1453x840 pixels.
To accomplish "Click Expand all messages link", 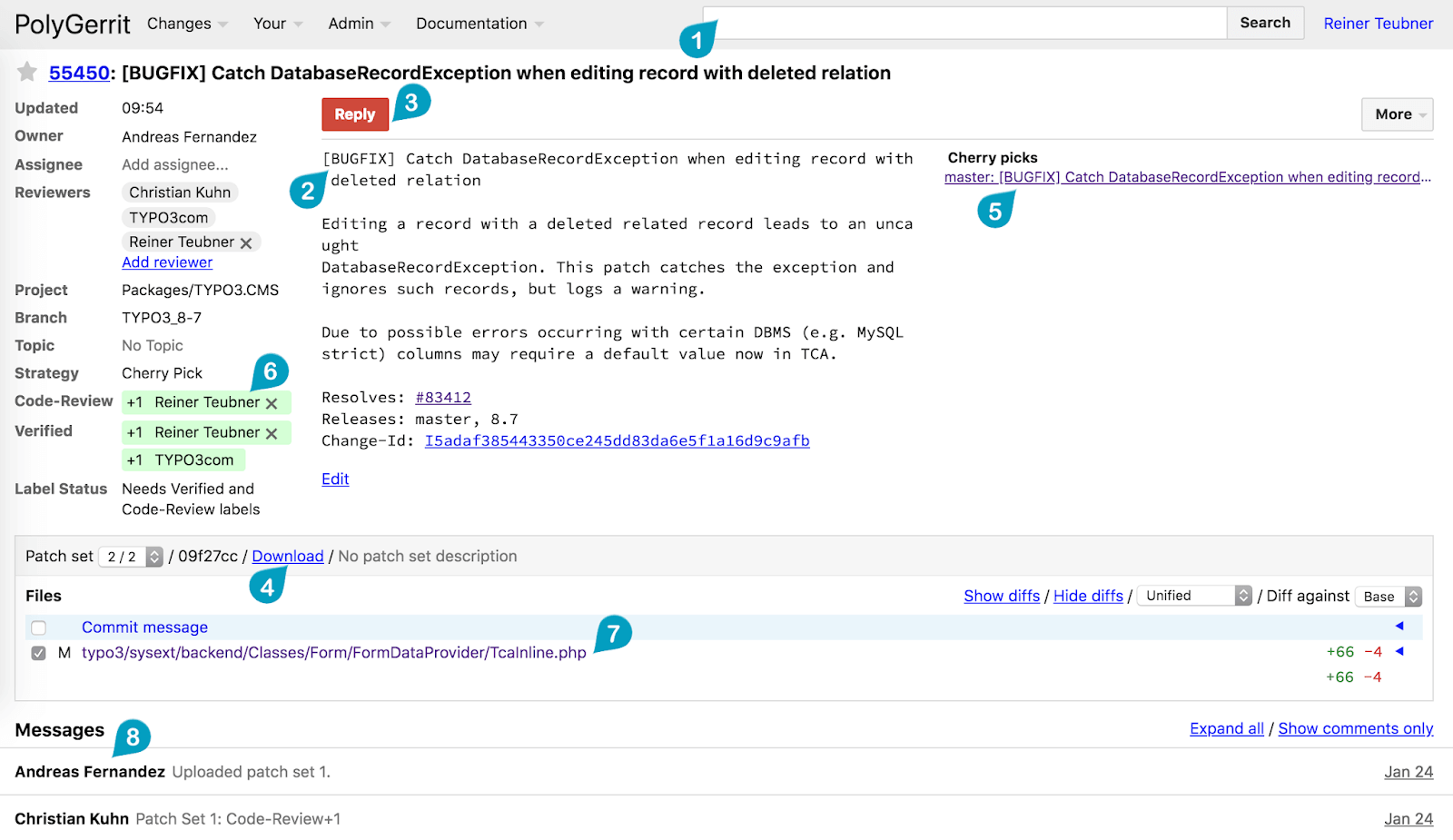I will point(1227,728).
